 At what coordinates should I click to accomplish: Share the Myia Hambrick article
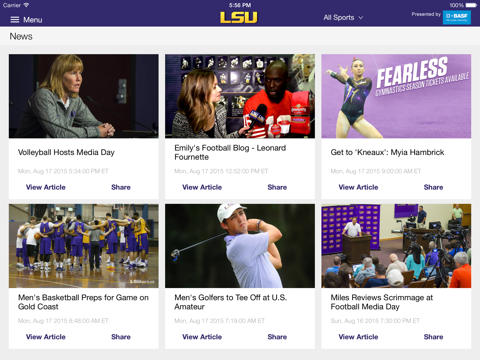point(433,187)
